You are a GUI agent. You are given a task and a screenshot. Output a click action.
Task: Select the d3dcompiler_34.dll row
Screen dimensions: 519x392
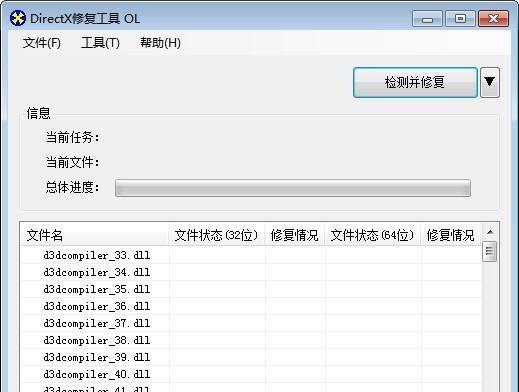[251, 272]
